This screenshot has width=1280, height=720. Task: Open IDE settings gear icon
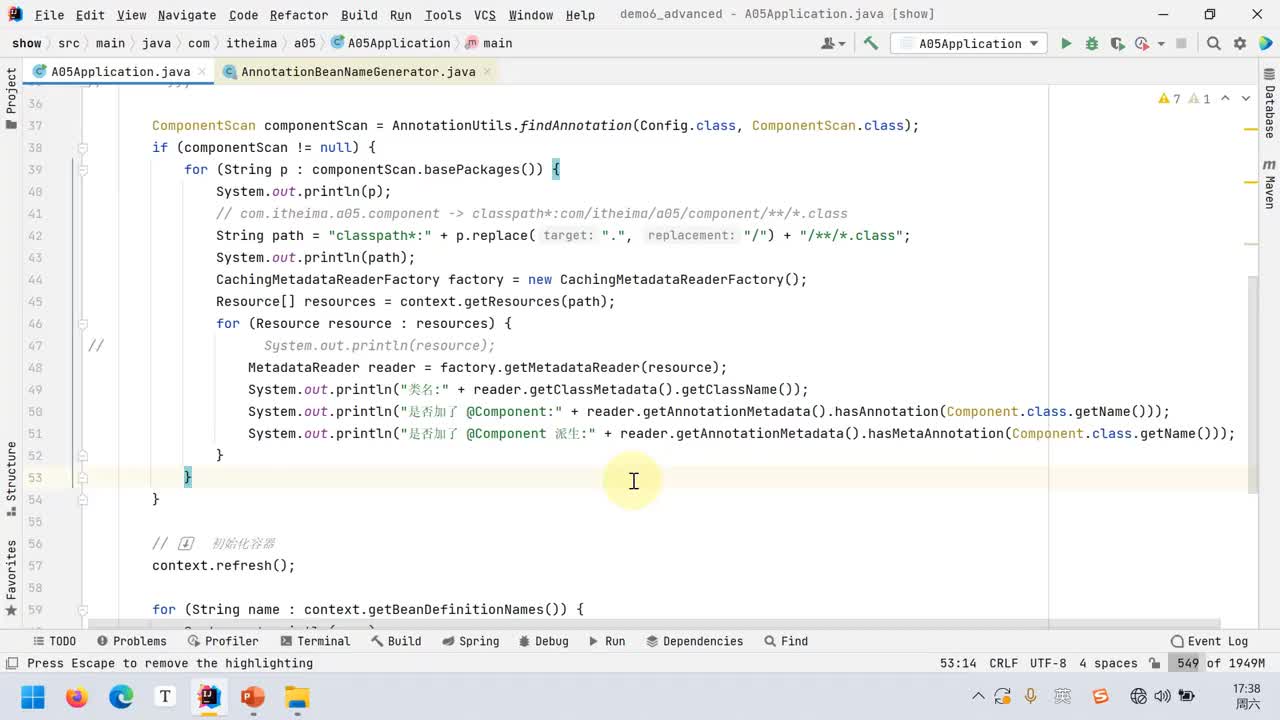[1240, 43]
